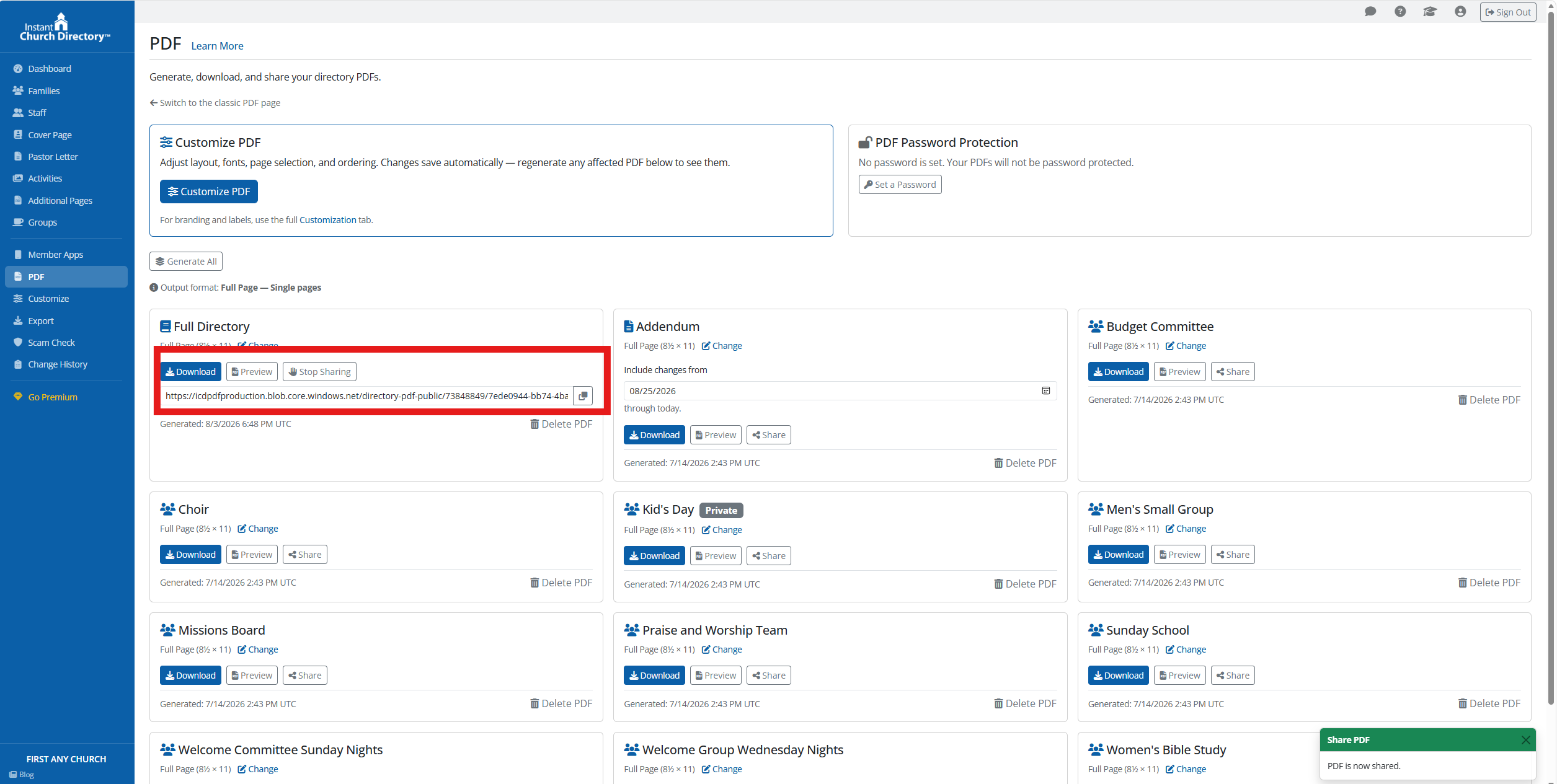This screenshot has height=784, width=1557.
Task: Delete the Choir PDF
Action: 561,583
